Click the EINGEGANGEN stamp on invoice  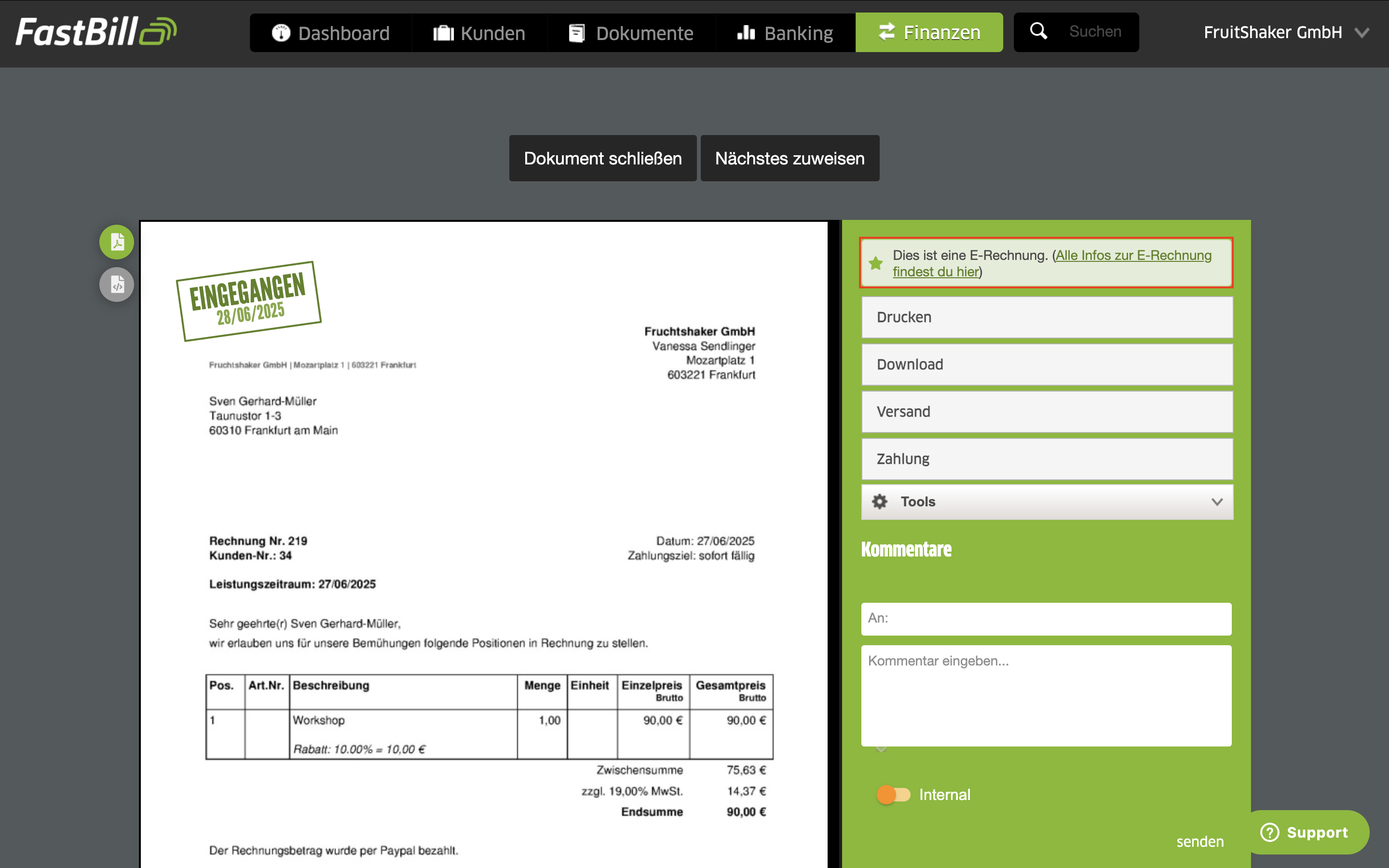tap(248, 300)
